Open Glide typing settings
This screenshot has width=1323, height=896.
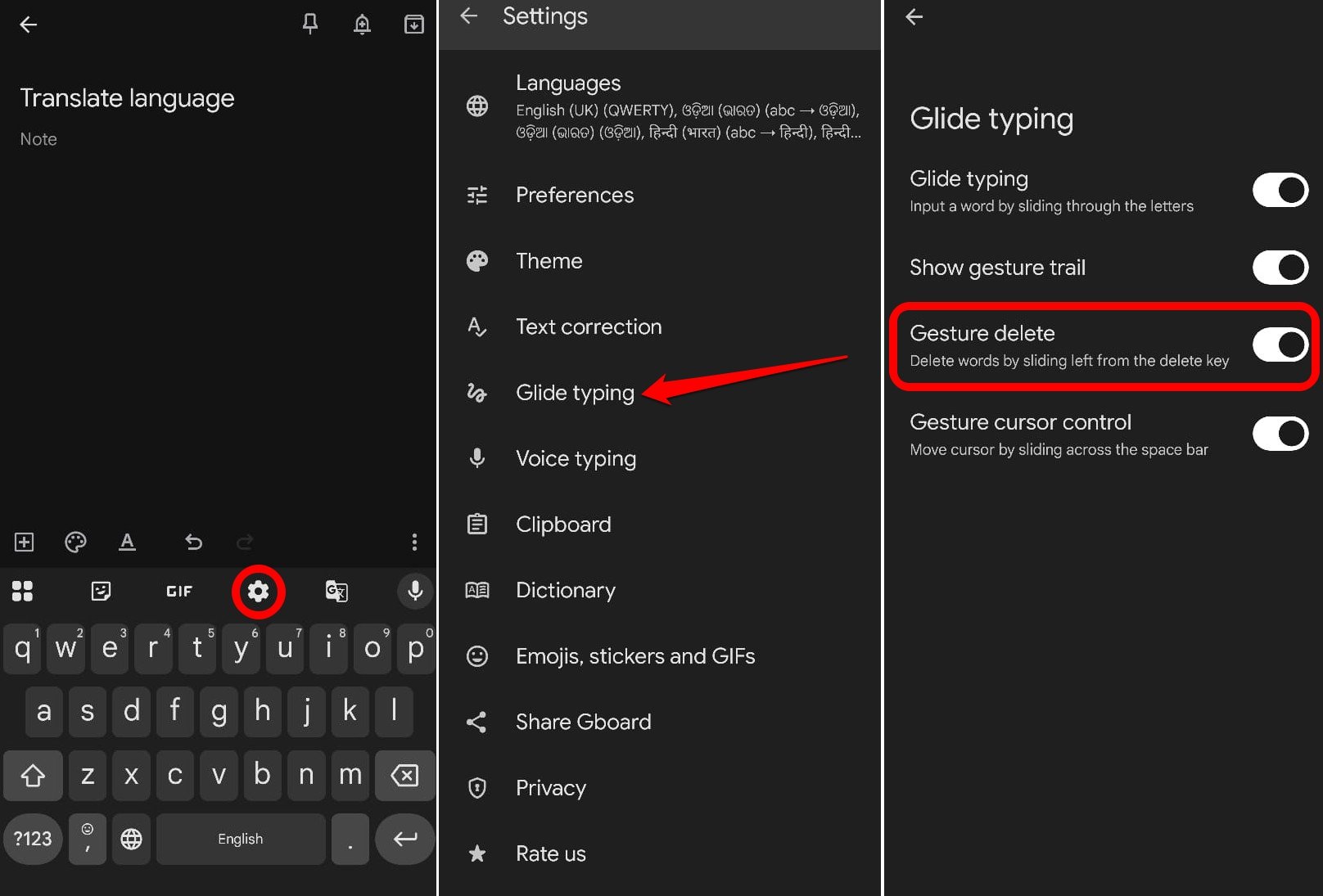pos(660,393)
